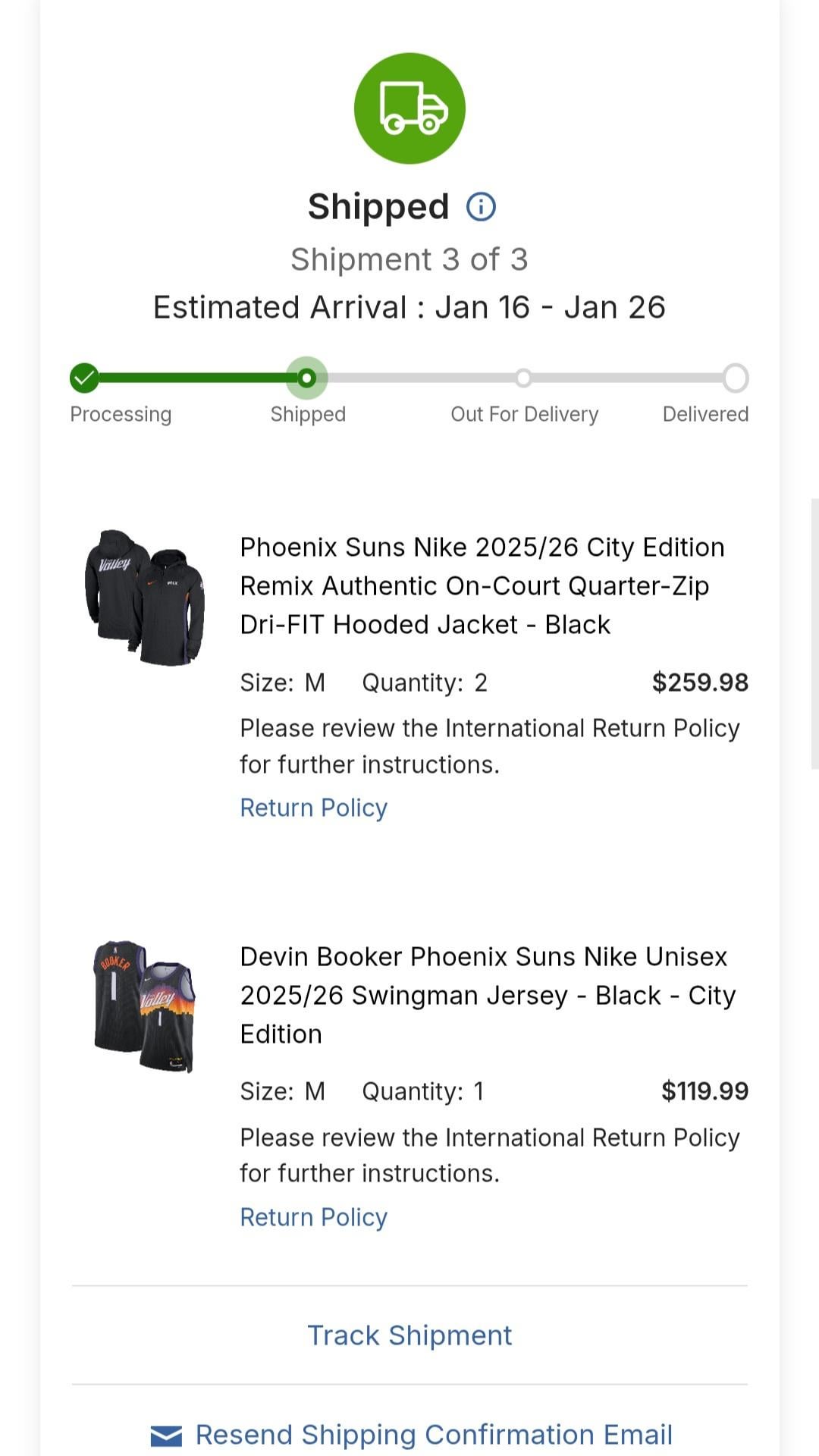Click the $259.98 jacket price
The image size is (819, 1456).
coord(700,682)
